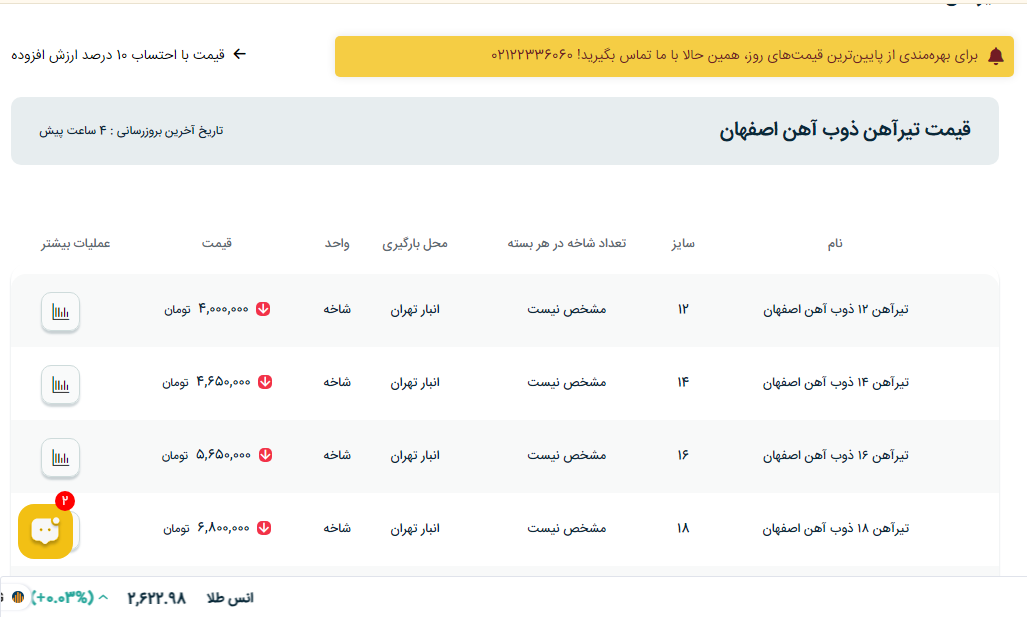This screenshot has width=1027, height=617.
Task: Open price chart for تیرآهن ۱۲ row
Action: [60, 311]
